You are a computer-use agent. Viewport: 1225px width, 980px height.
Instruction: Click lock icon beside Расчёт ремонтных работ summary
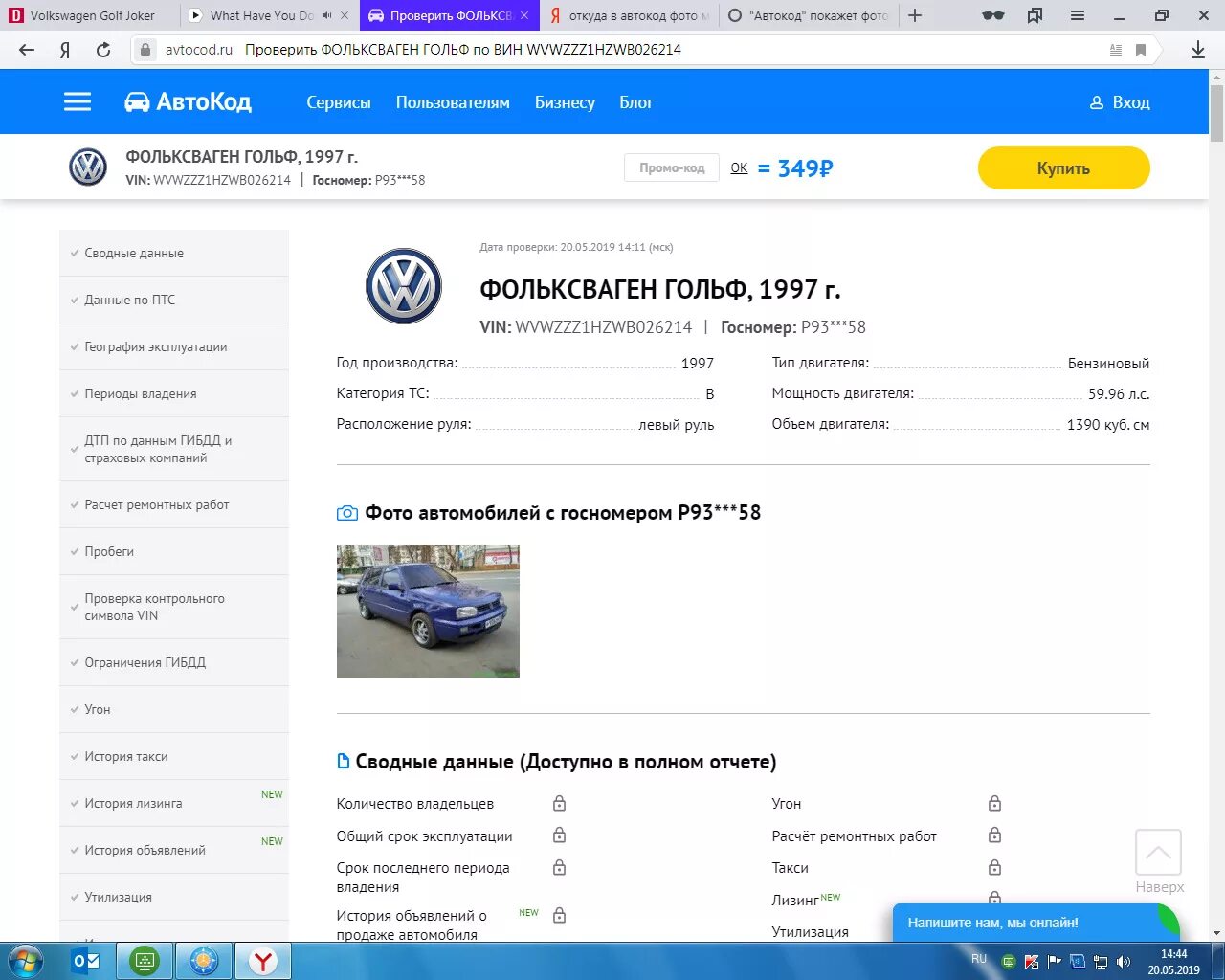click(995, 835)
